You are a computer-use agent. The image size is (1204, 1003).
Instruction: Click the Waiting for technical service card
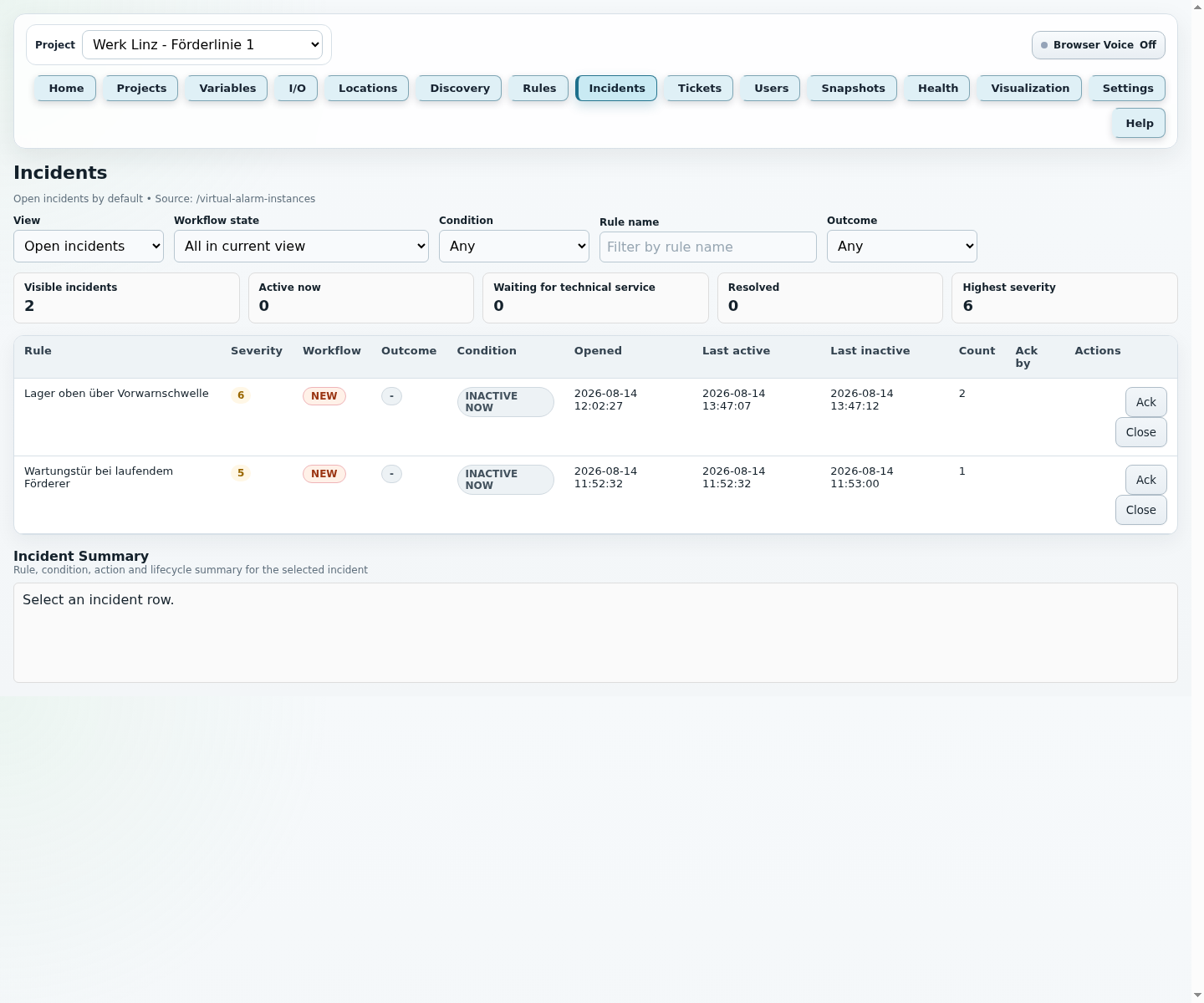pyautogui.click(x=595, y=298)
